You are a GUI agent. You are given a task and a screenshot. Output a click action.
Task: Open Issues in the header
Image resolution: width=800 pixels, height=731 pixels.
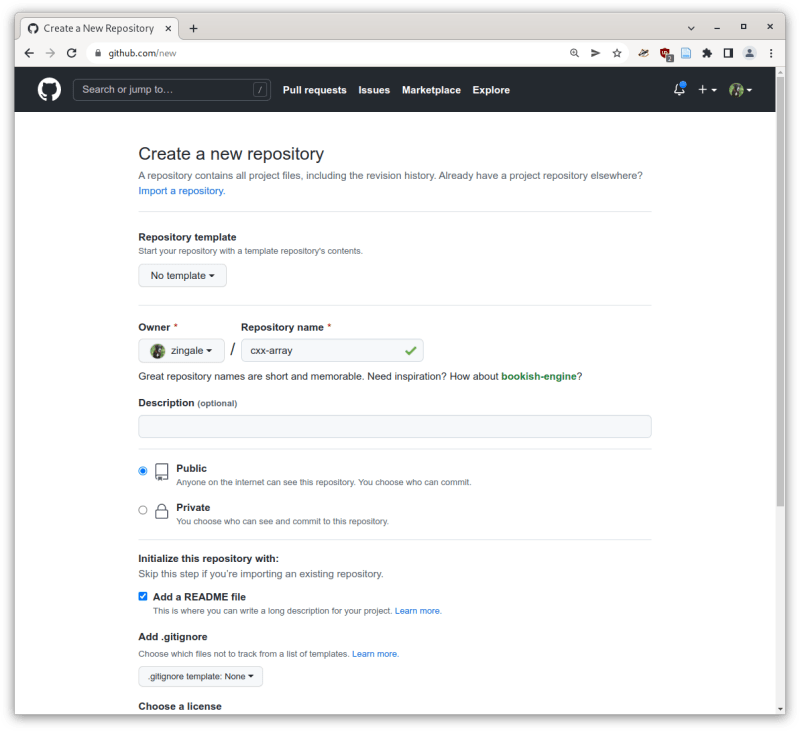[x=374, y=90]
